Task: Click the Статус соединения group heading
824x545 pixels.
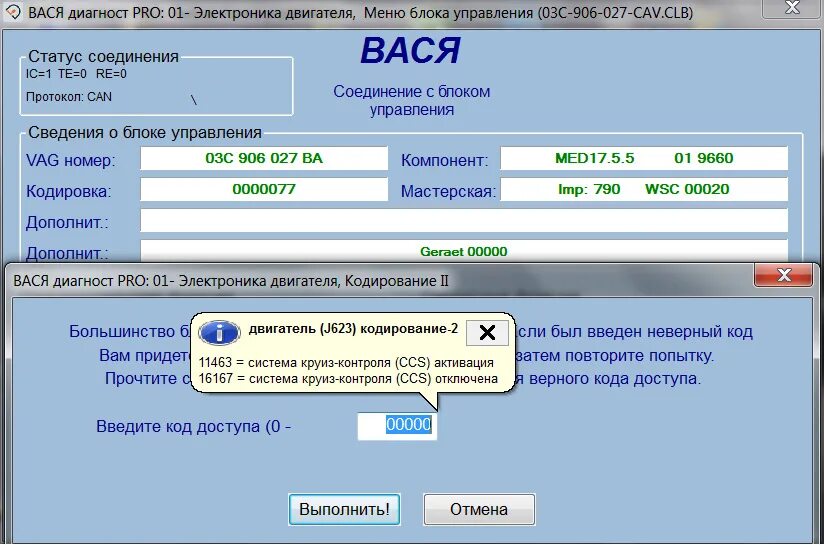Action: click(x=104, y=56)
